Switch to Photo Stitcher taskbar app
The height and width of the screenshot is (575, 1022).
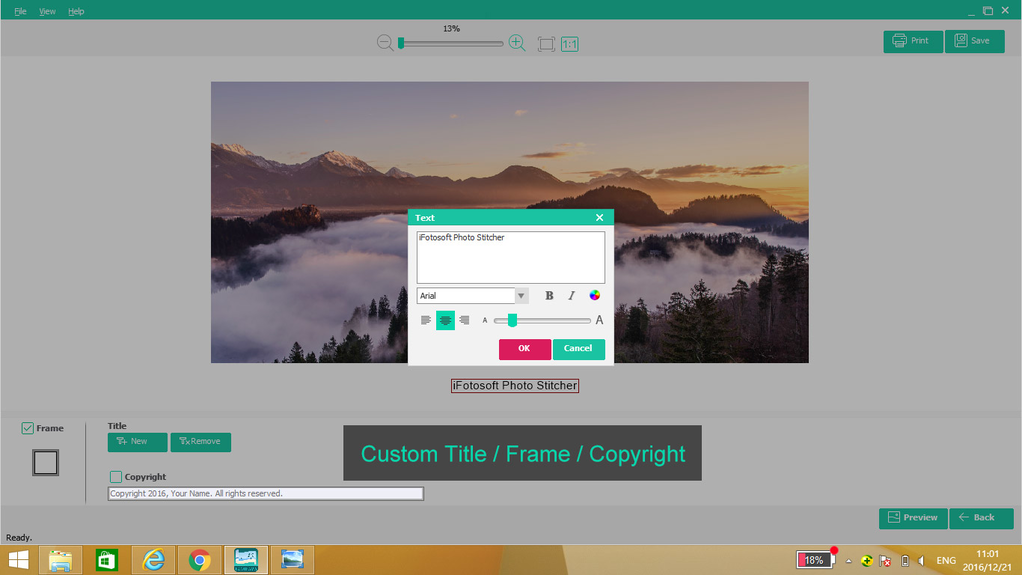click(246, 560)
